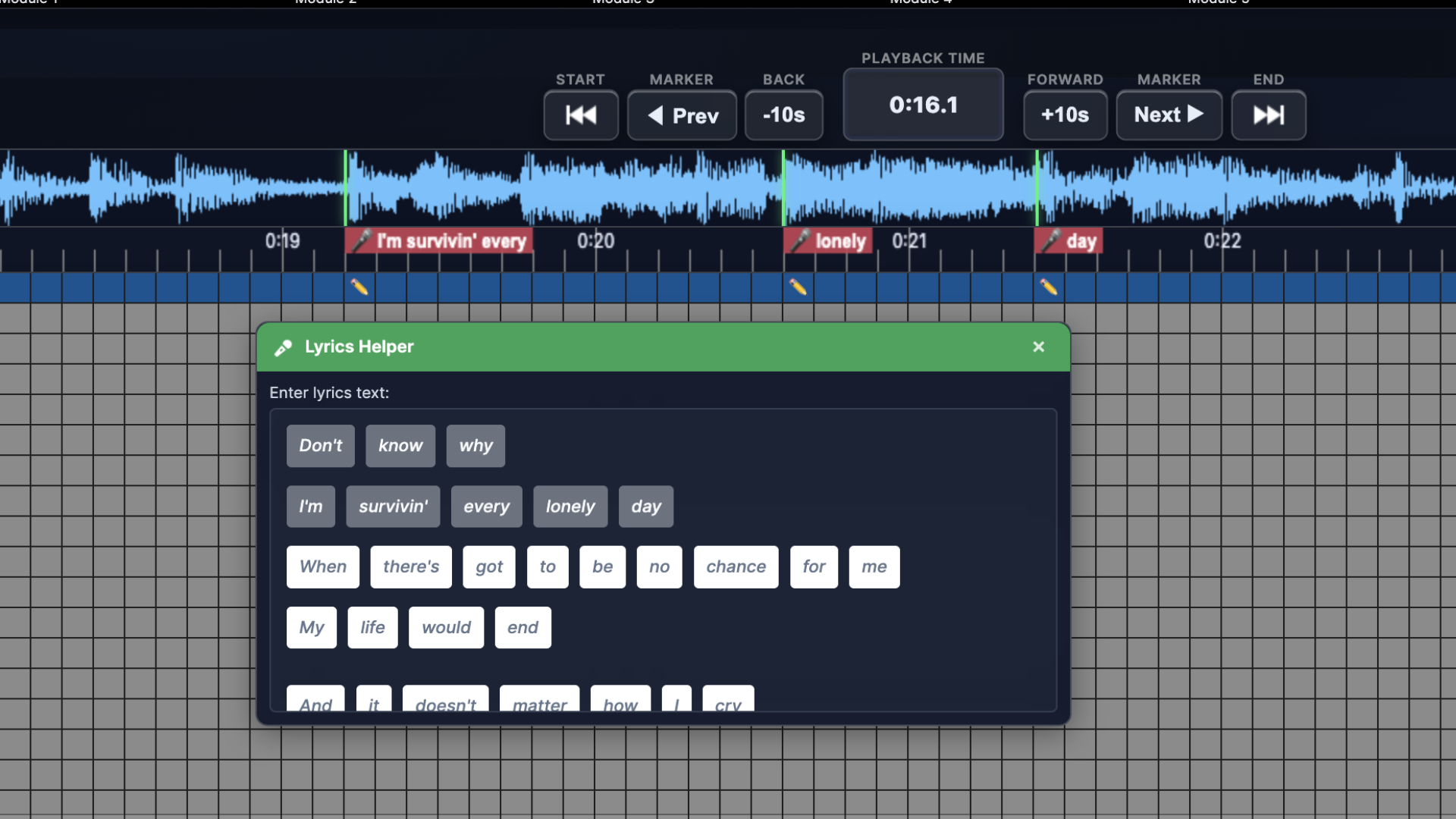1456x819 pixels.
Task: Click the pencil edit icon under the 'I'm survivin' every' marker
Action: 359,287
